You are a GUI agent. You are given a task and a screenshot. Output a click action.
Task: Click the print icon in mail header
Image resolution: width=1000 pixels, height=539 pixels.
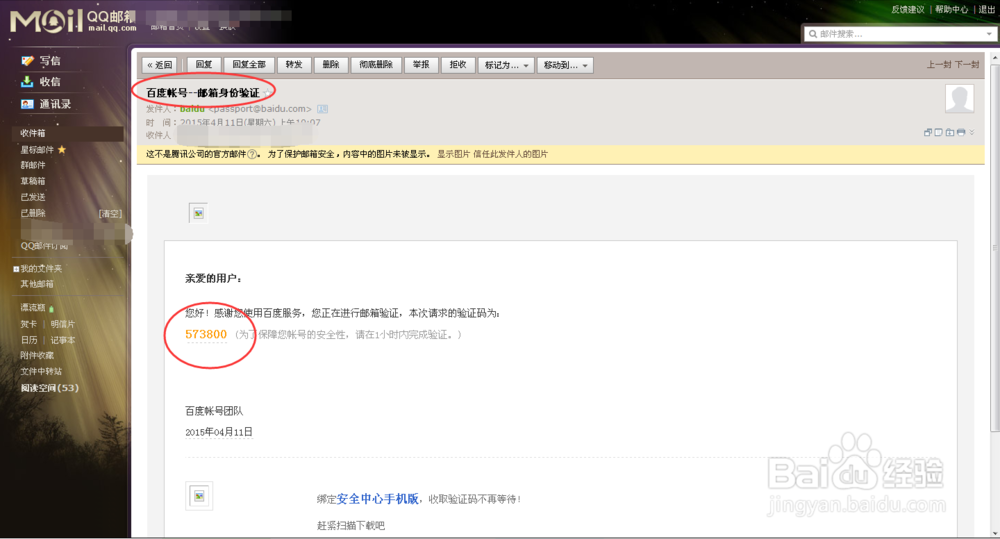tap(961, 132)
